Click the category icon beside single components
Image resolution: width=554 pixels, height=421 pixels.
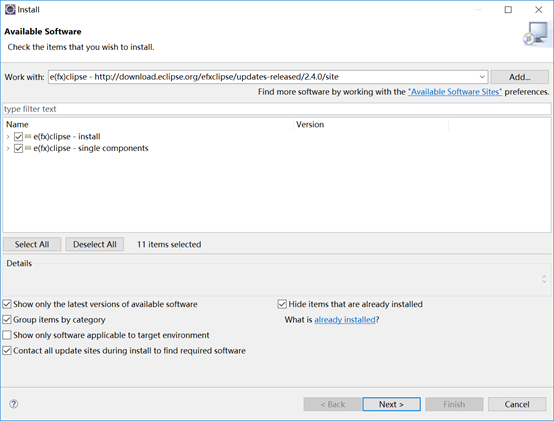click(28, 148)
